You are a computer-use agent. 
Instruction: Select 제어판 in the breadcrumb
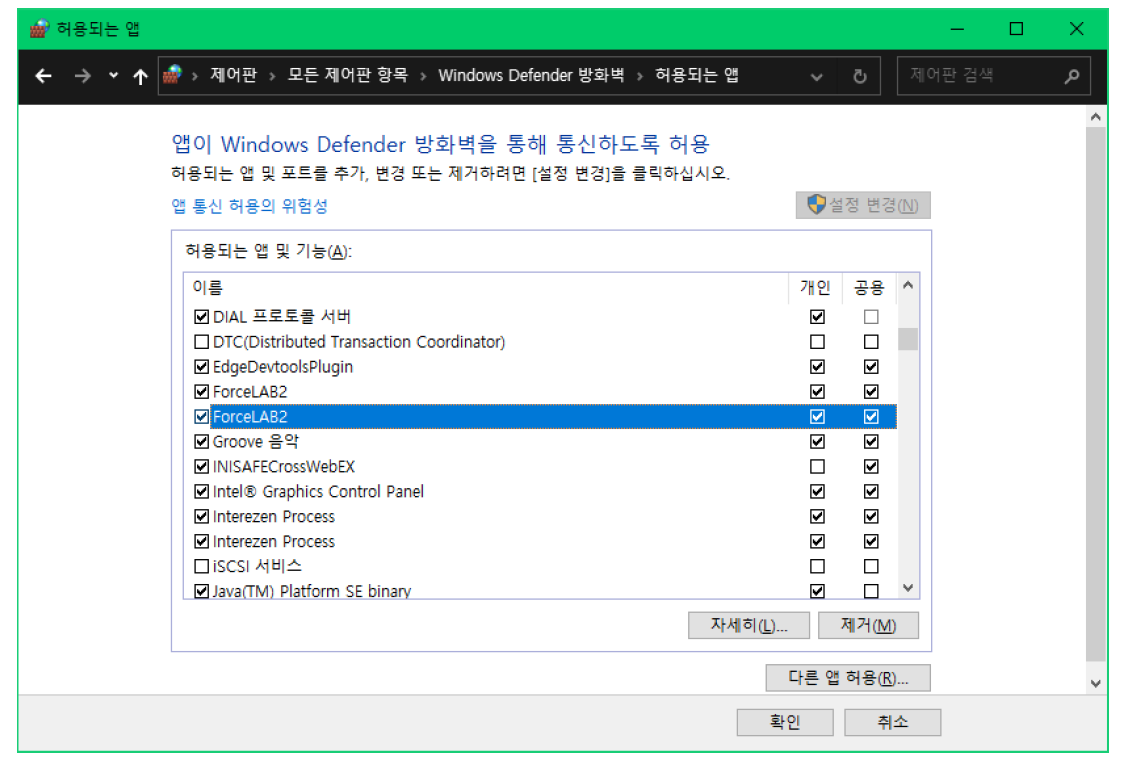tap(233, 75)
